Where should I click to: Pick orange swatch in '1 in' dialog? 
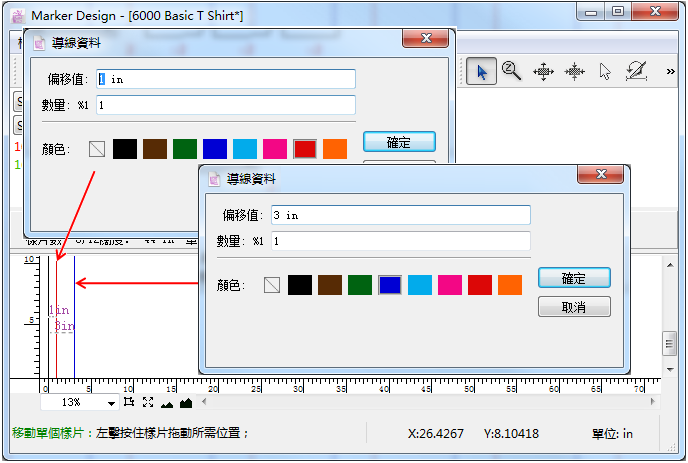pyautogui.click(x=335, y=149)
